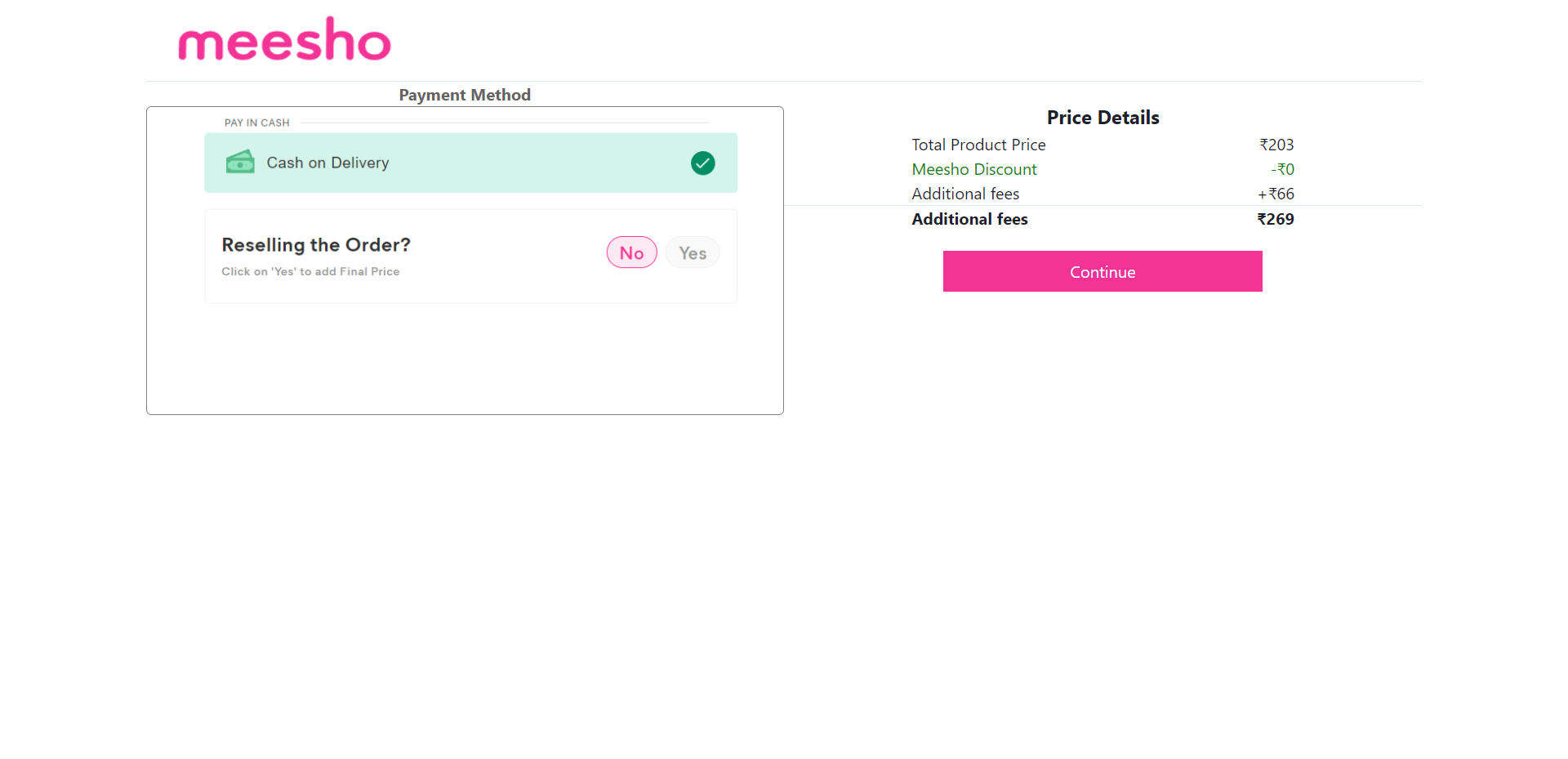Image resolution: width=1568 pixels, height=759 pixels.
Task: Click the green checkmark on Cash on Delivery
Action: pyautogui.click(x=702, y=163)
